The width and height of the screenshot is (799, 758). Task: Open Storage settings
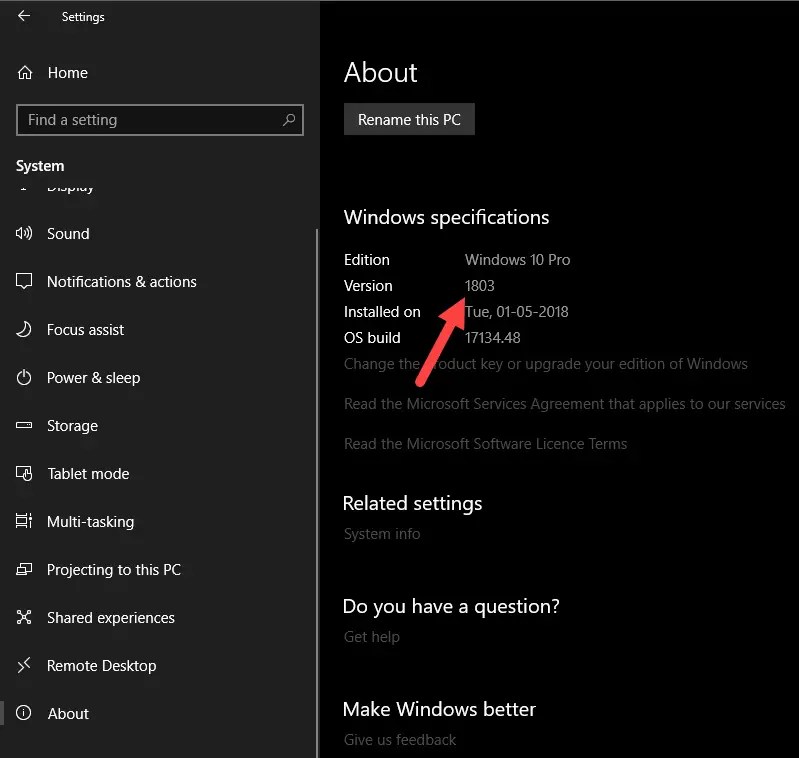point(72,426)
